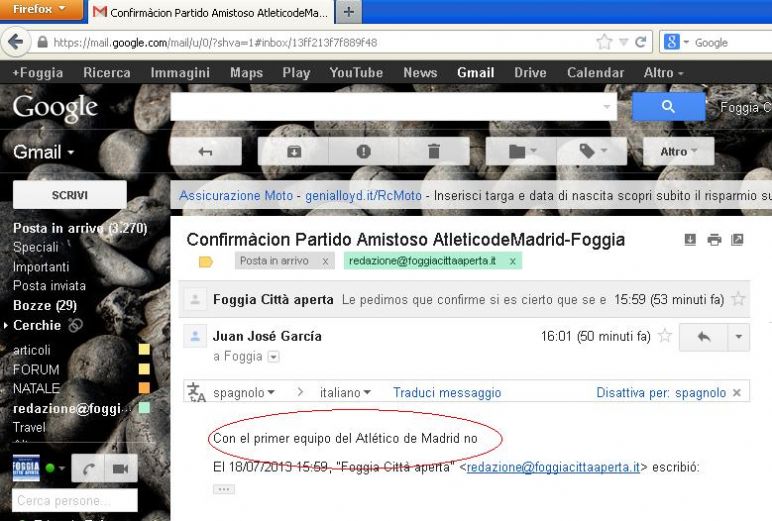Open a new browser tab
The width and height of the screenshot is (772, 521).
pos(349,12)
